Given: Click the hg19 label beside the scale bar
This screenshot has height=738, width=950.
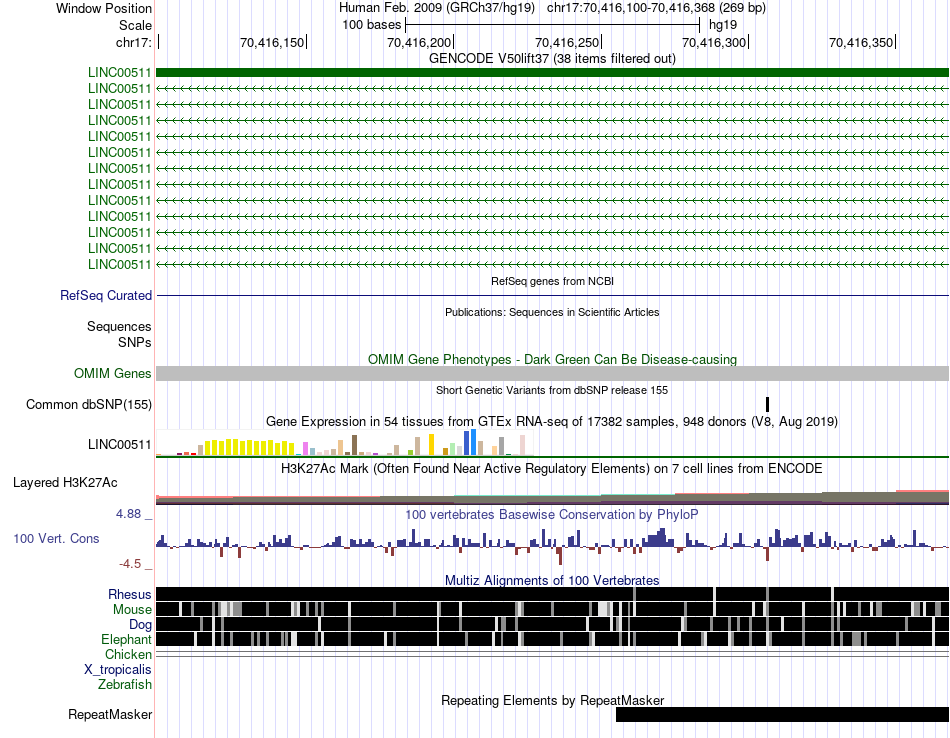Looking at the screenshot, I should 723,25.
